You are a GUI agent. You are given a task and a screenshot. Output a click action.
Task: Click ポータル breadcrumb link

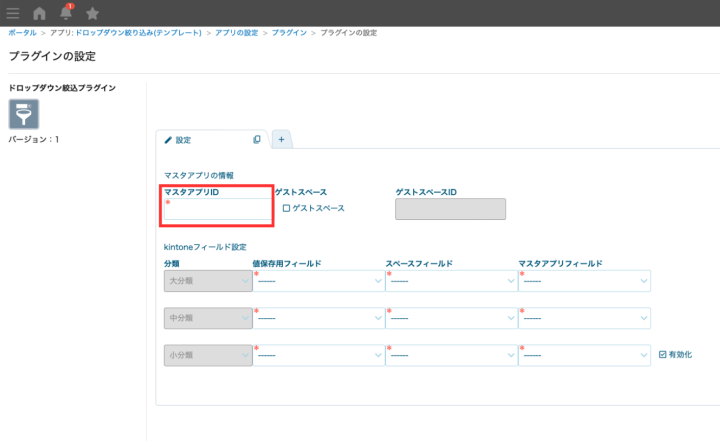(x=22, y=33)
